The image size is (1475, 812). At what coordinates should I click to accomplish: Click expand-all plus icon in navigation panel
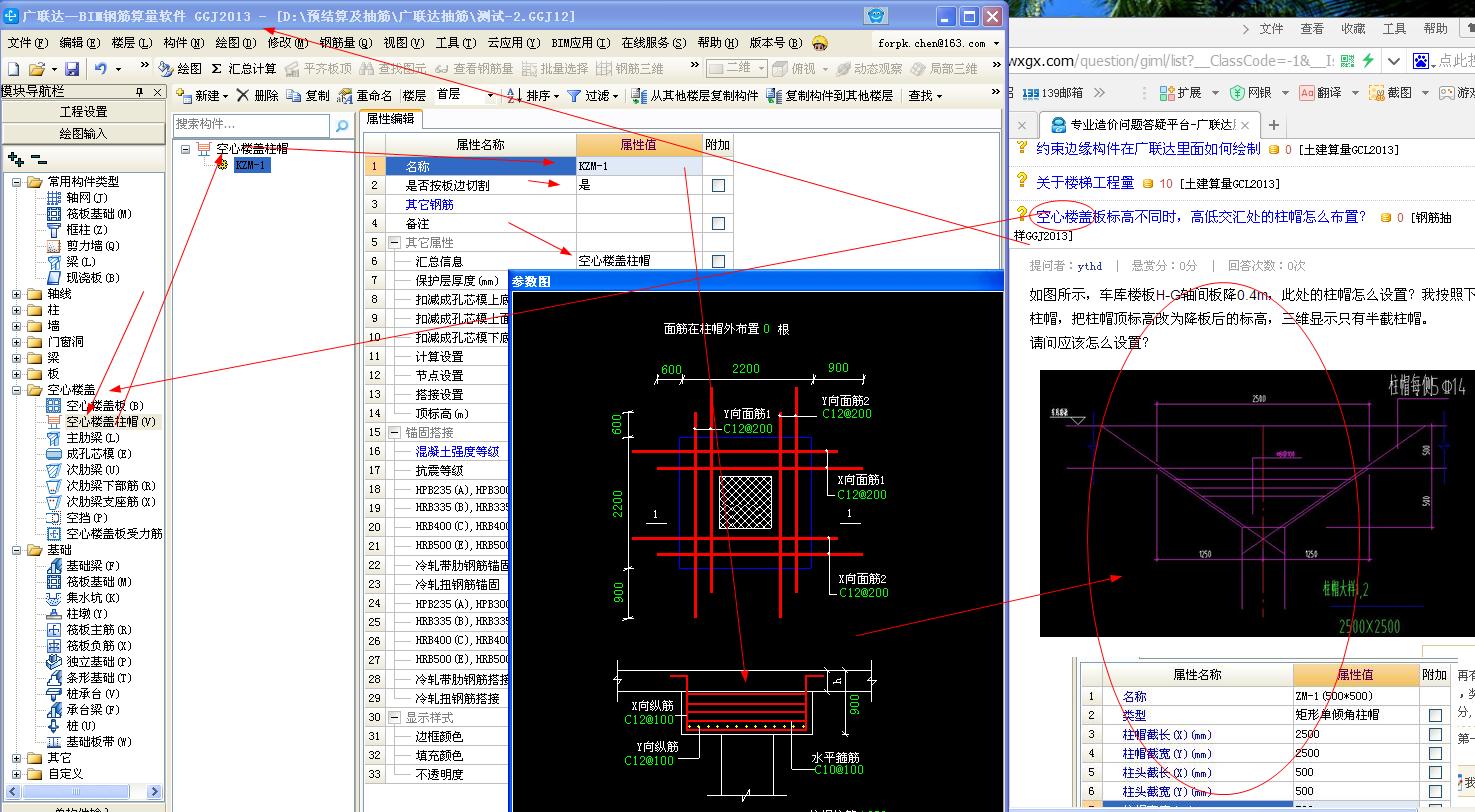16,159
